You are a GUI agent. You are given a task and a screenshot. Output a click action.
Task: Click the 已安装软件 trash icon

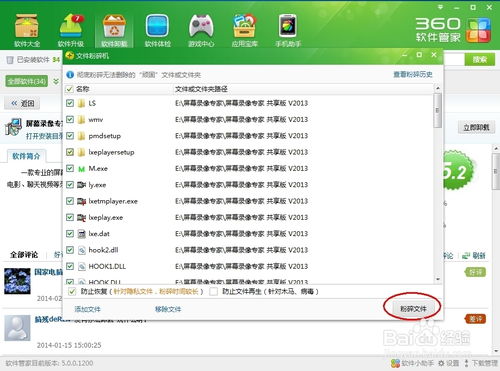coord(10,60)
